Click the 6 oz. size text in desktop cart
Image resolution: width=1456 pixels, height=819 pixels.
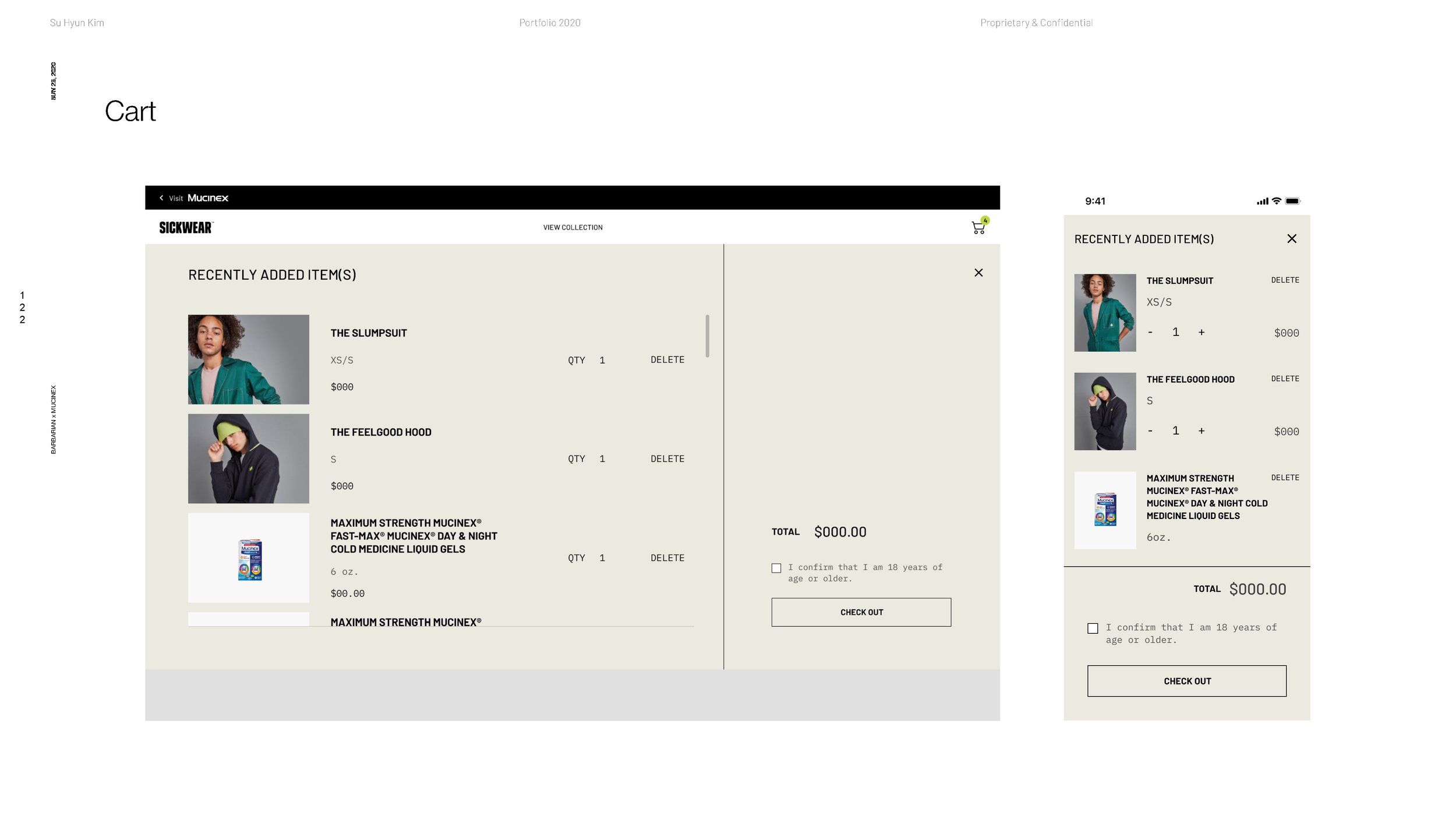click(x=344, y=572)
